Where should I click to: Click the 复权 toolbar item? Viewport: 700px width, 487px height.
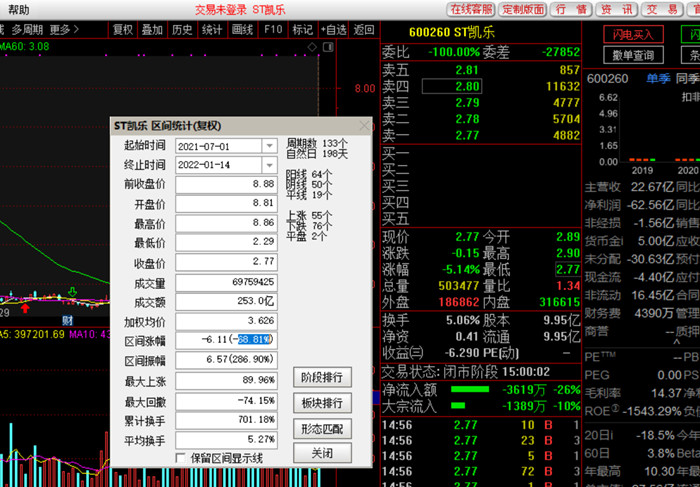(x=123, y=30)
